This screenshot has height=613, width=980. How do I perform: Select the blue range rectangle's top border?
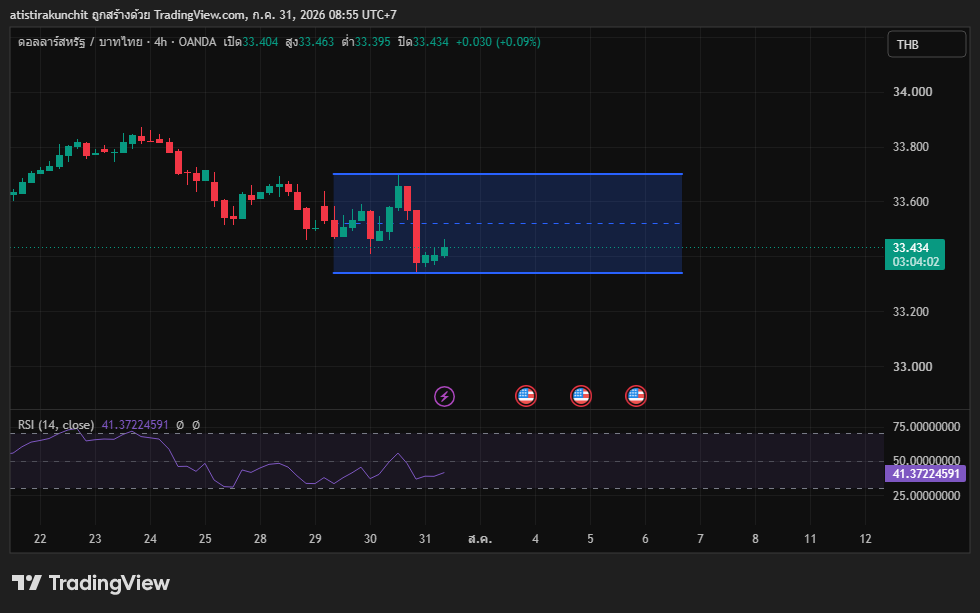point(508,174)
